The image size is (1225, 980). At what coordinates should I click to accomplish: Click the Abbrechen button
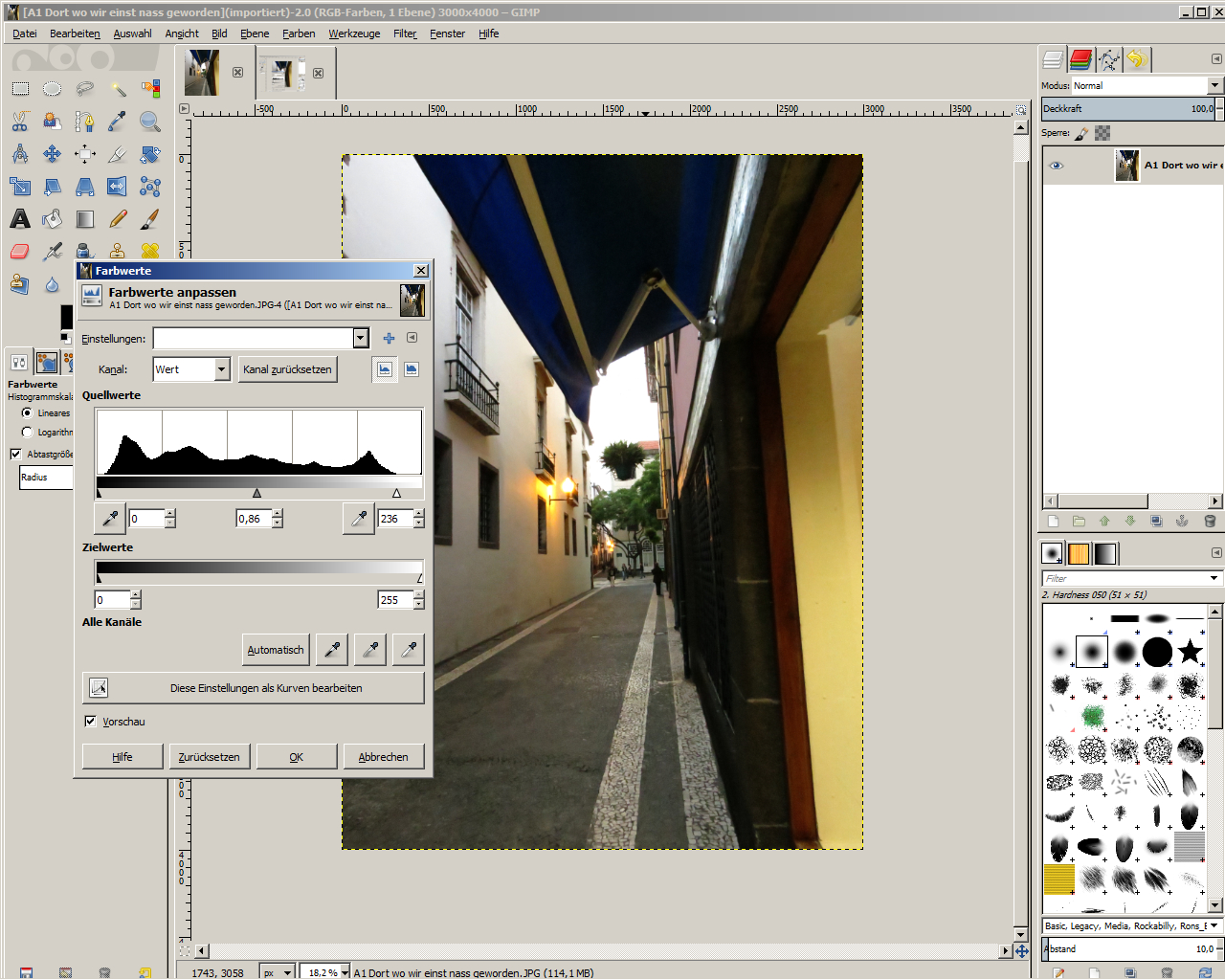[x=383, y=757]
